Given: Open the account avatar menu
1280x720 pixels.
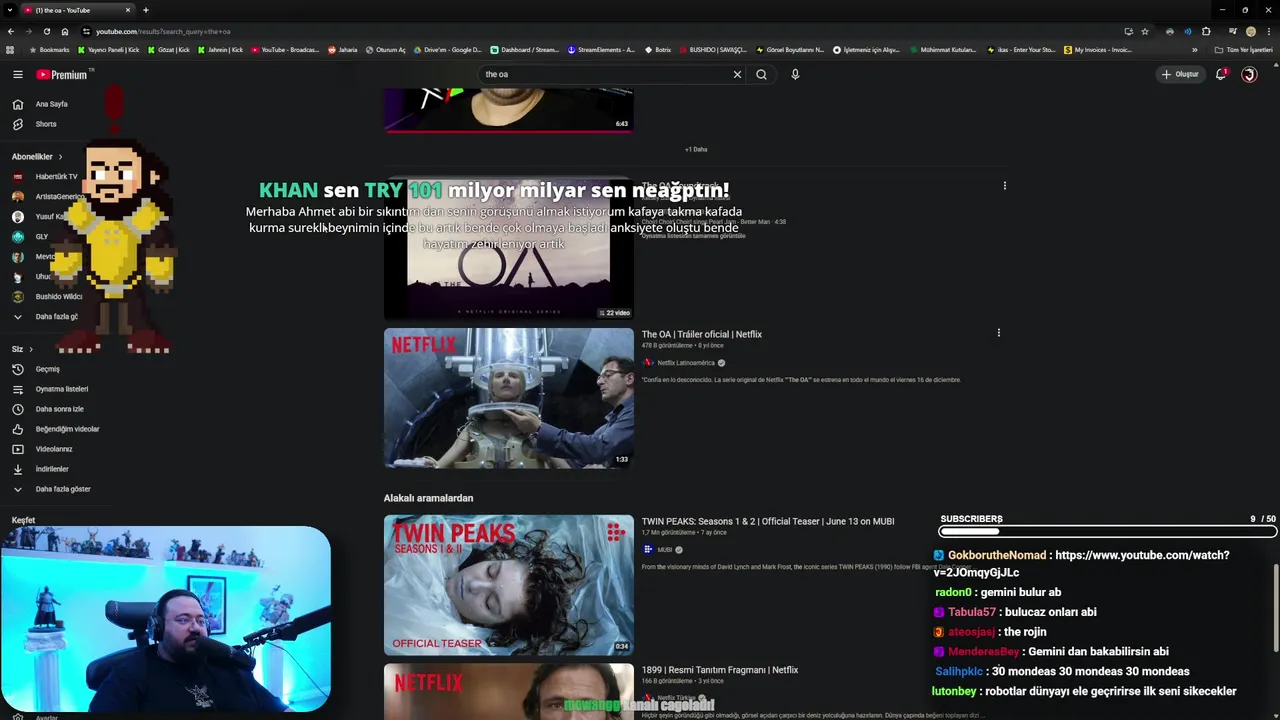Looking at the screenshot, I should tap(1249, 74).
